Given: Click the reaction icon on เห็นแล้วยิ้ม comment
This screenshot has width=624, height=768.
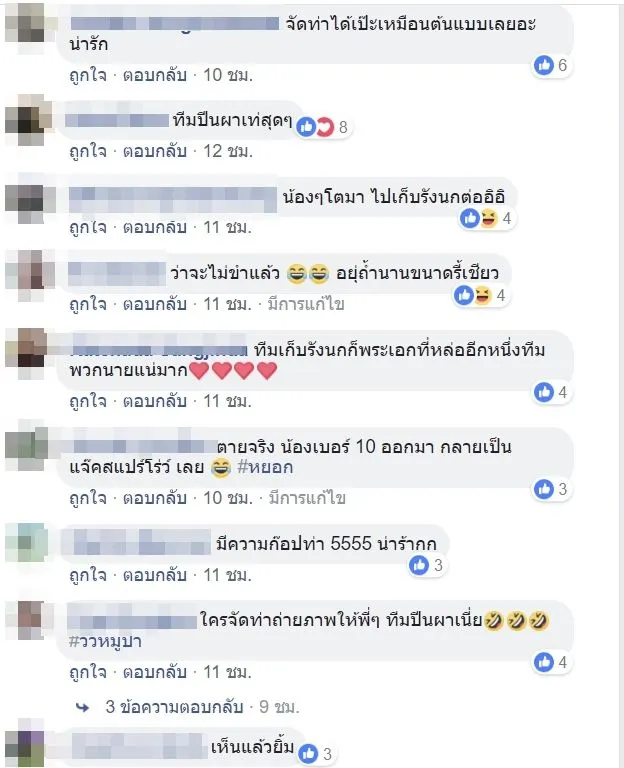Looking at the screenshot, I should [x=309, y=753].
